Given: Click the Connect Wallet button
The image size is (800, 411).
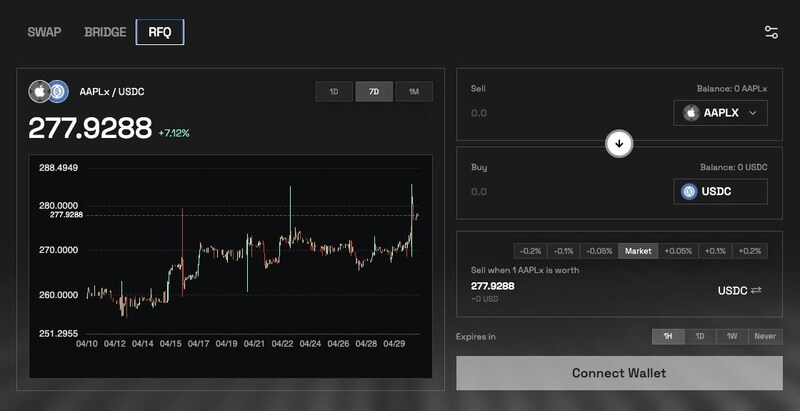Looking at the screenshot, I should (x=619, y=373).
